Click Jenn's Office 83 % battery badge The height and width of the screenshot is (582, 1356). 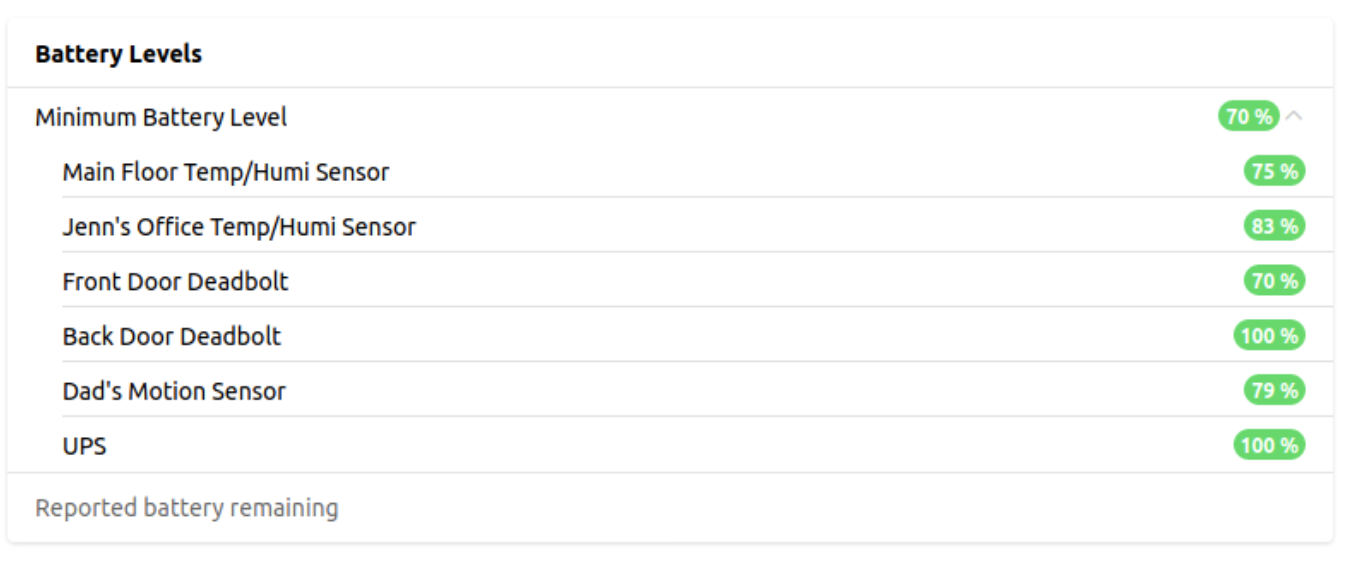click(x=1274, y=227)
